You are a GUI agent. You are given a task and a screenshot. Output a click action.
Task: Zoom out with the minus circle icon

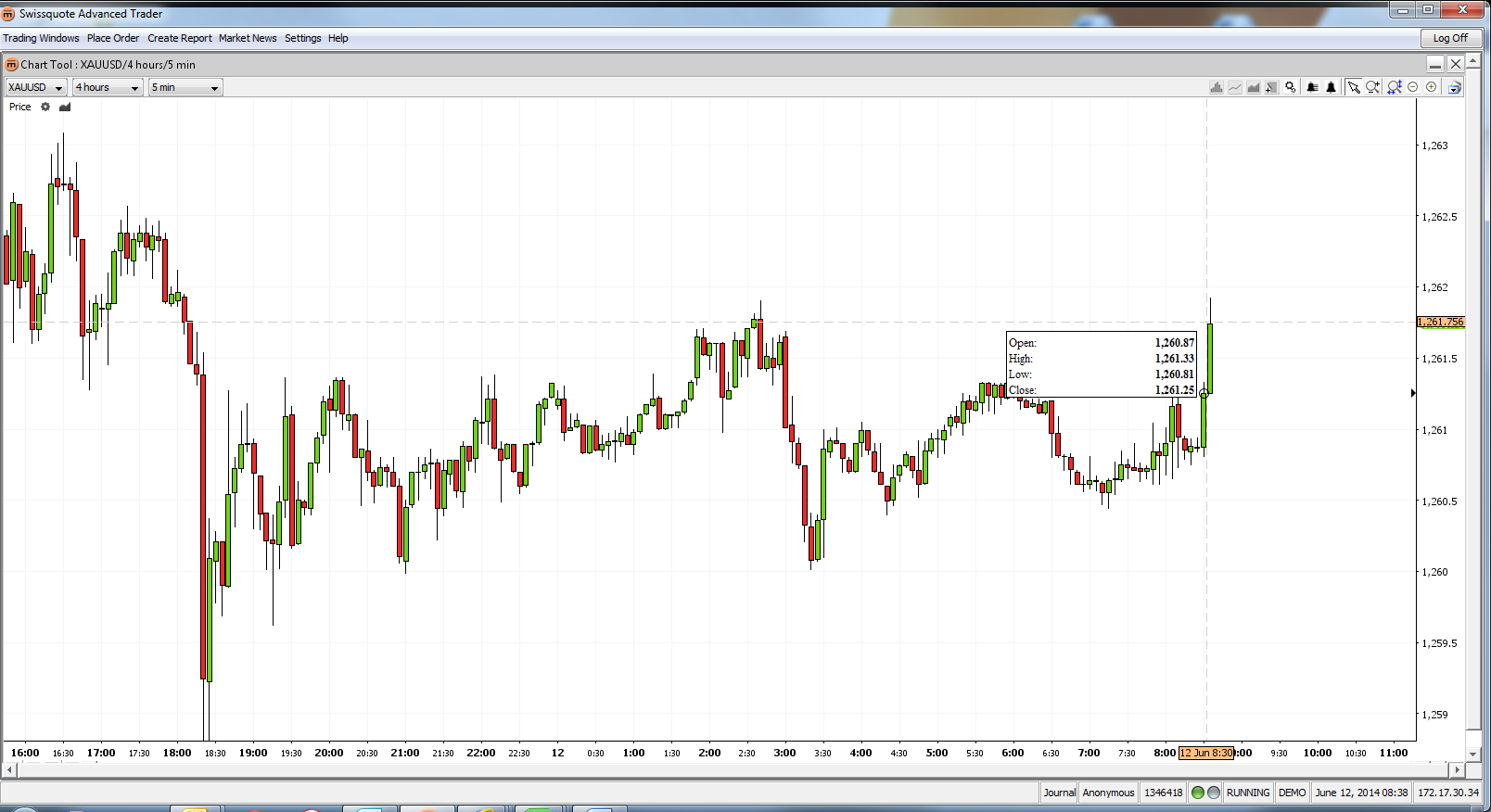[x=1412, y=87]
